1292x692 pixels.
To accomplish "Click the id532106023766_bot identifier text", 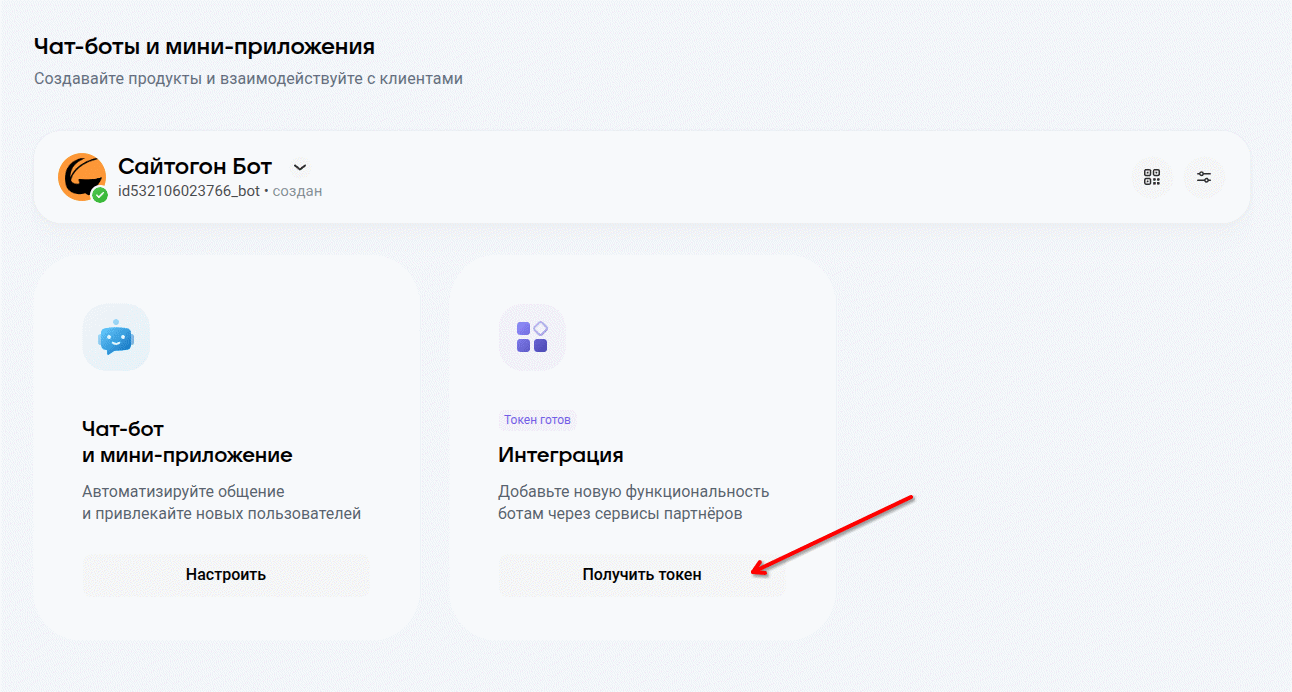I will tap(189, 190).
